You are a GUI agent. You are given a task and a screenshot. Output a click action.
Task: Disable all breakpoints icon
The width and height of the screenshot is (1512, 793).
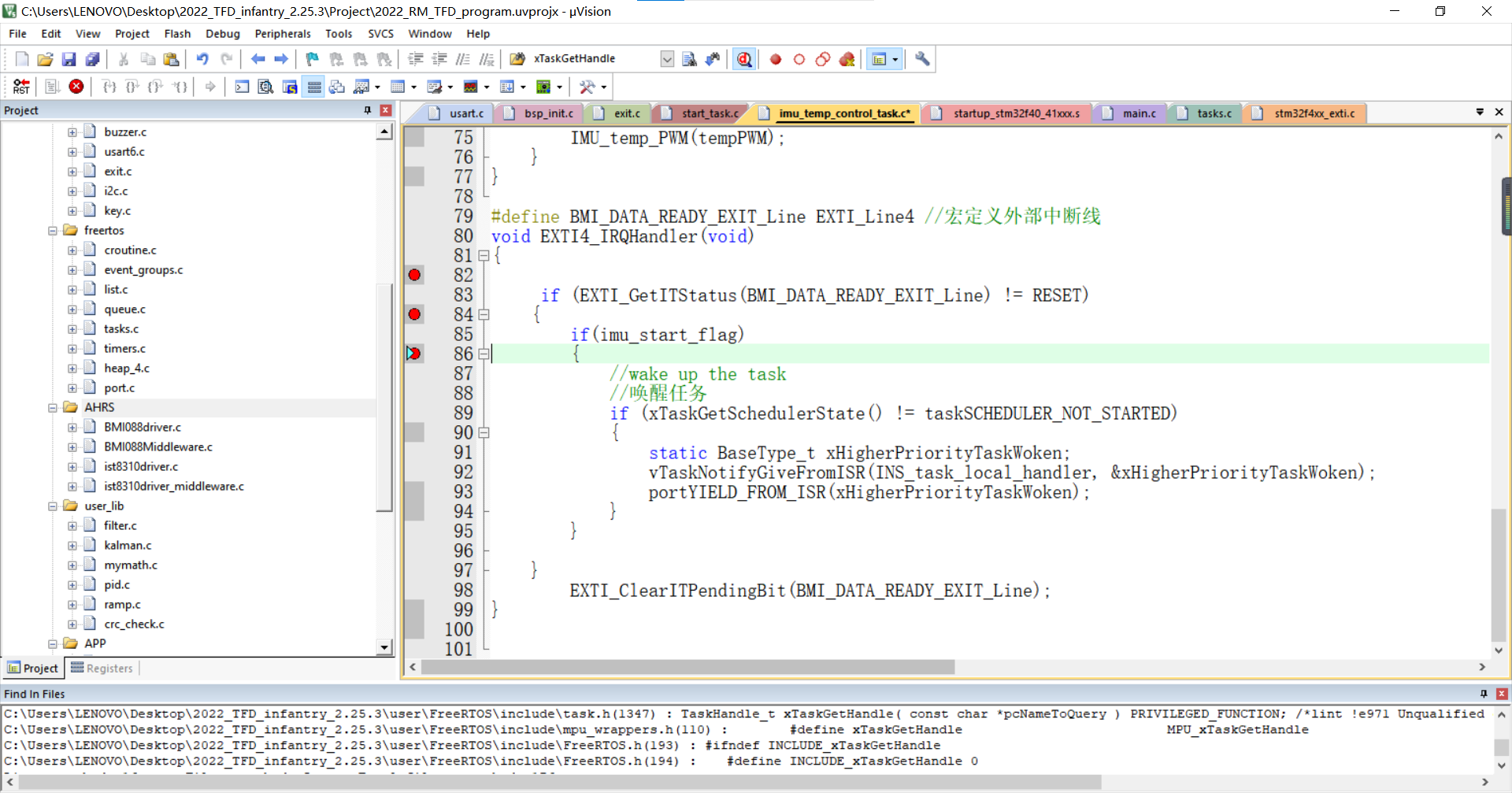(823, 59)
